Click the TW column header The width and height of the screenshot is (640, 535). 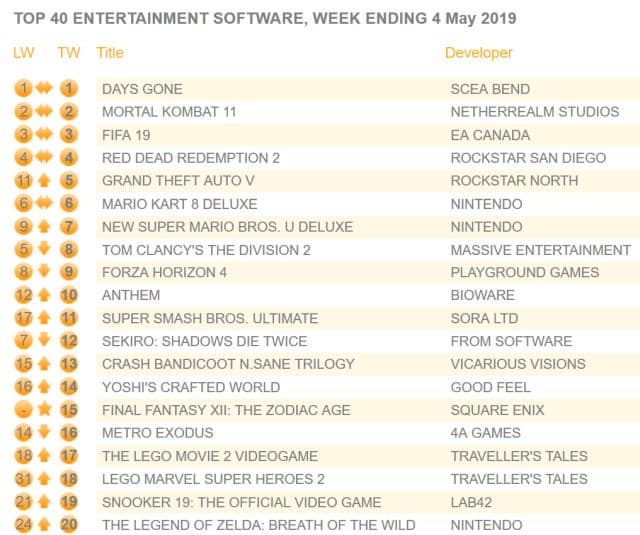click(x=68, y=52)
